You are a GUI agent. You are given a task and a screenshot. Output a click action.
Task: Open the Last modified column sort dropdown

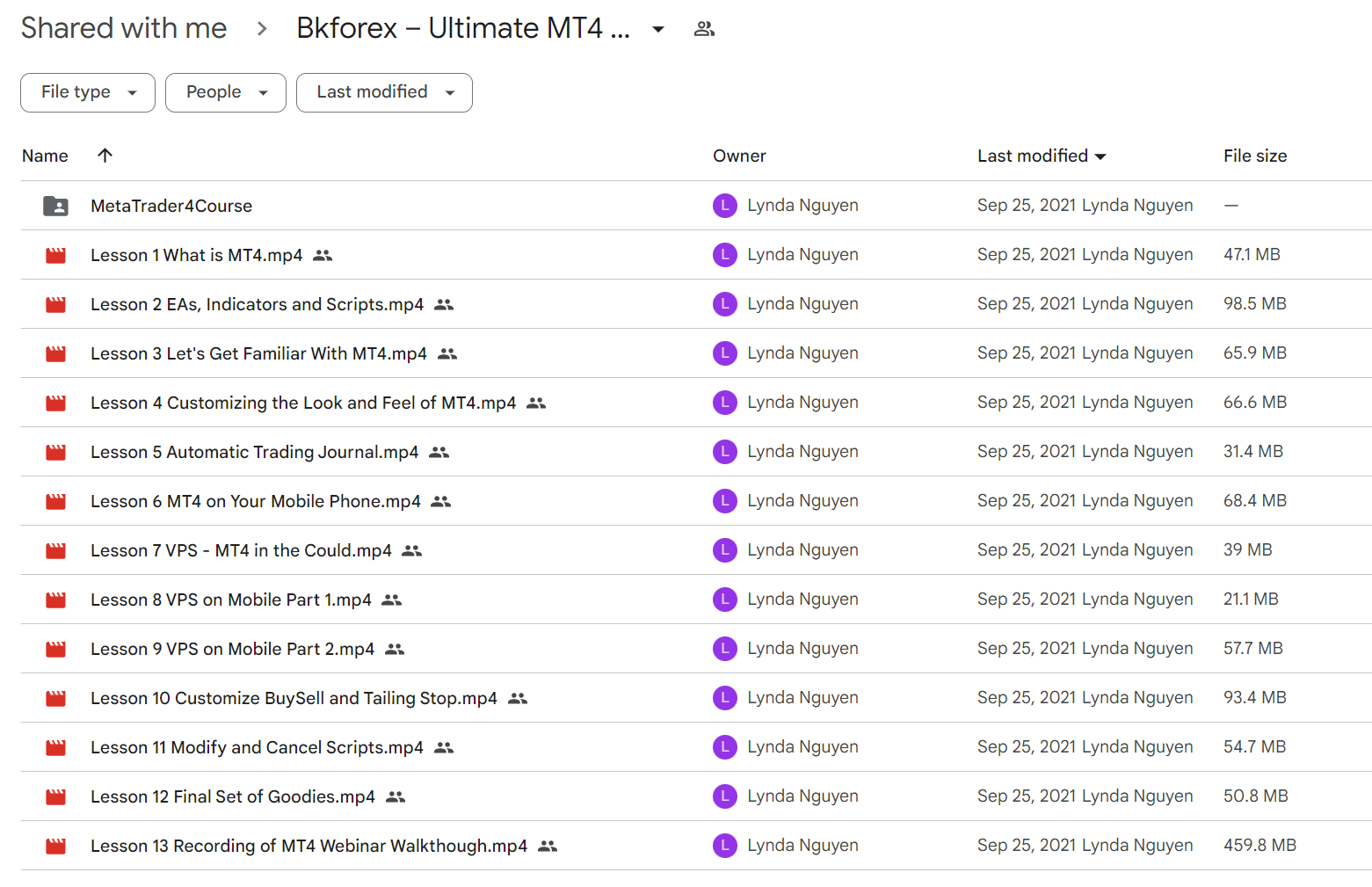point(1100,156)
